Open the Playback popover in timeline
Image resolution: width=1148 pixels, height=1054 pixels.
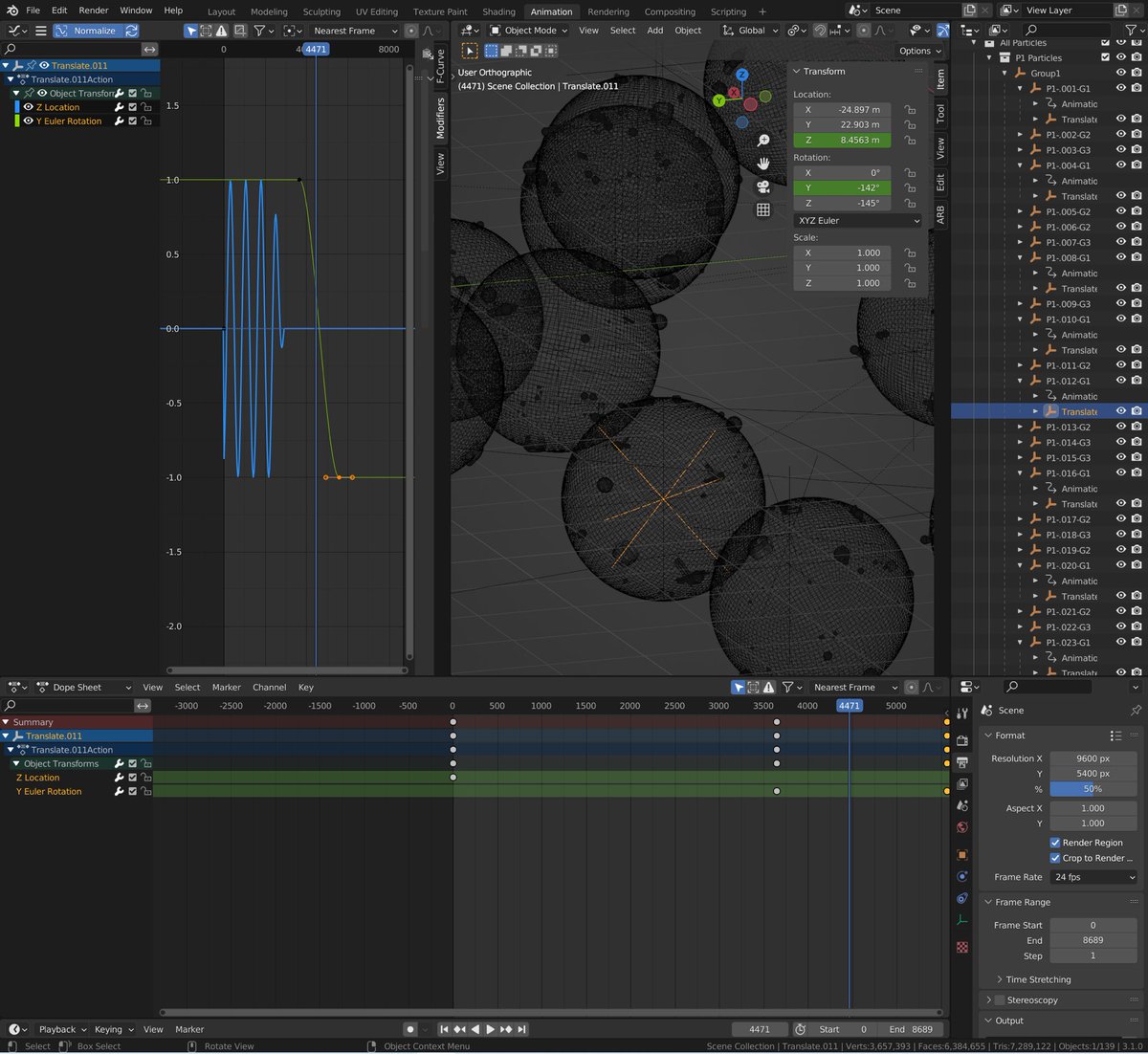tap(62, 1030)
